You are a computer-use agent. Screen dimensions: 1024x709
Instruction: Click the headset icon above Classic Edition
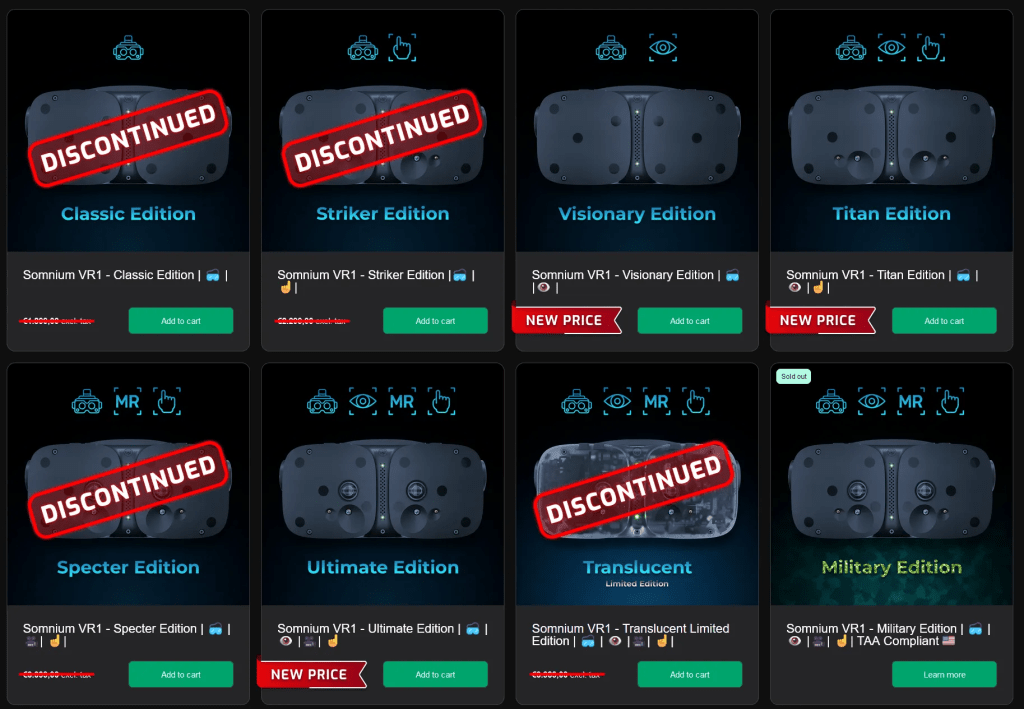[x=128, y=48]
